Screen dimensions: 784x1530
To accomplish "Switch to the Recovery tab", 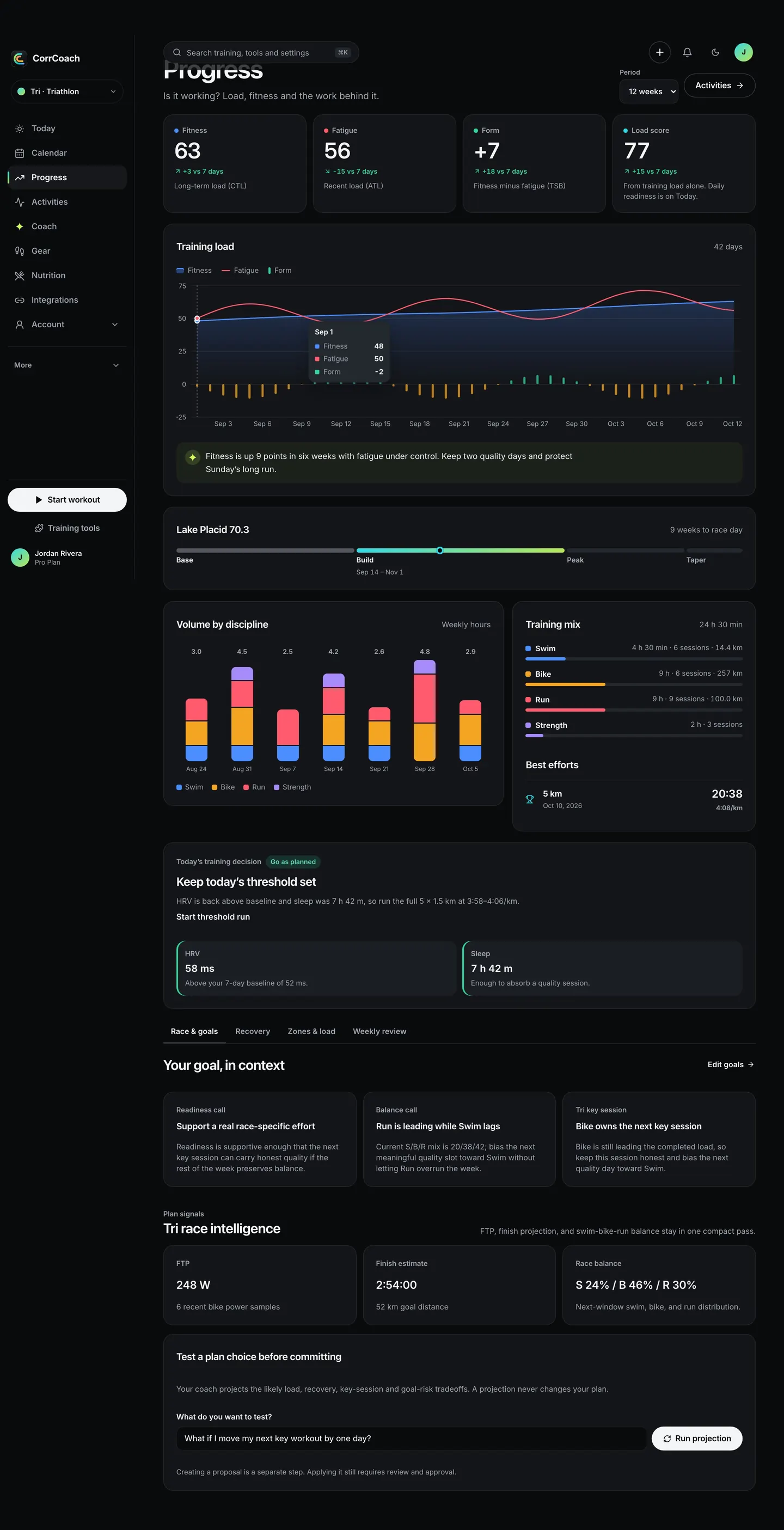I will 253,1032.
